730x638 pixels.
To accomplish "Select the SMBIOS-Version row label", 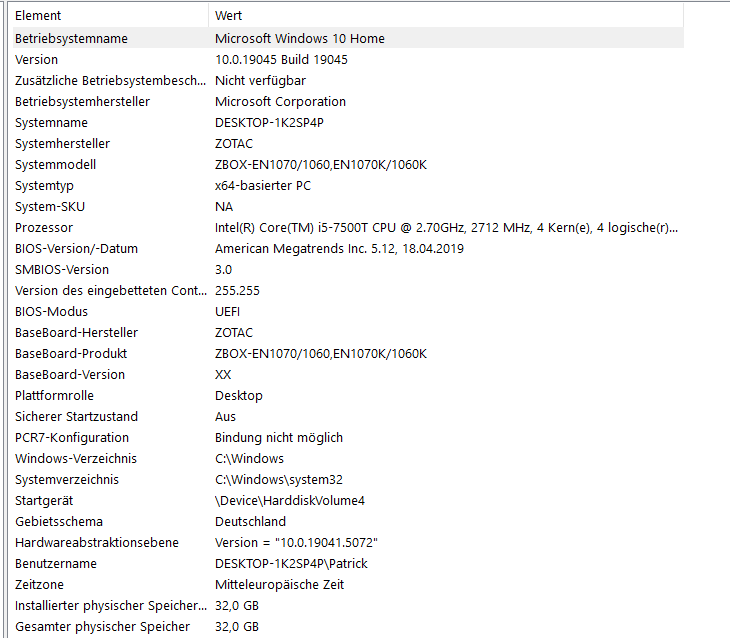I will pyautogui.click(x=62, y=269).
